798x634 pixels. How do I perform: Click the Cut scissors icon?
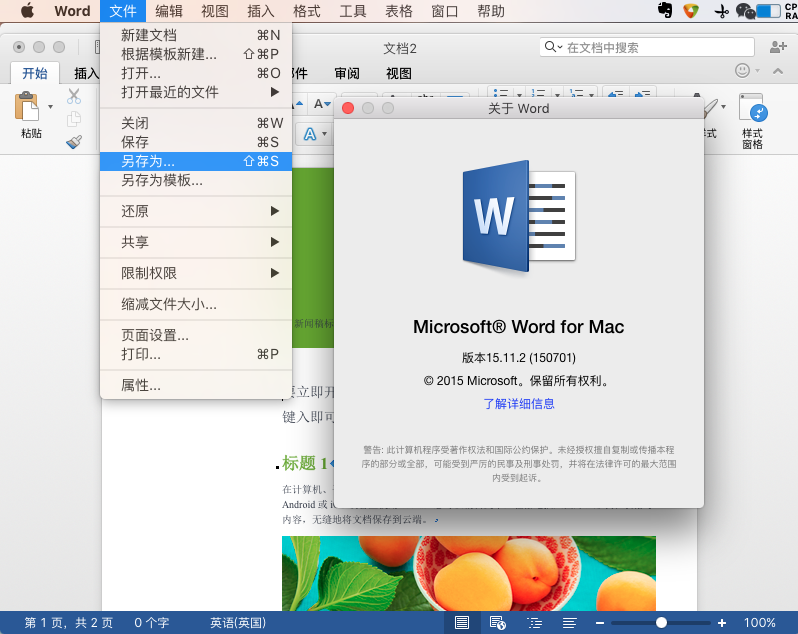74,96
